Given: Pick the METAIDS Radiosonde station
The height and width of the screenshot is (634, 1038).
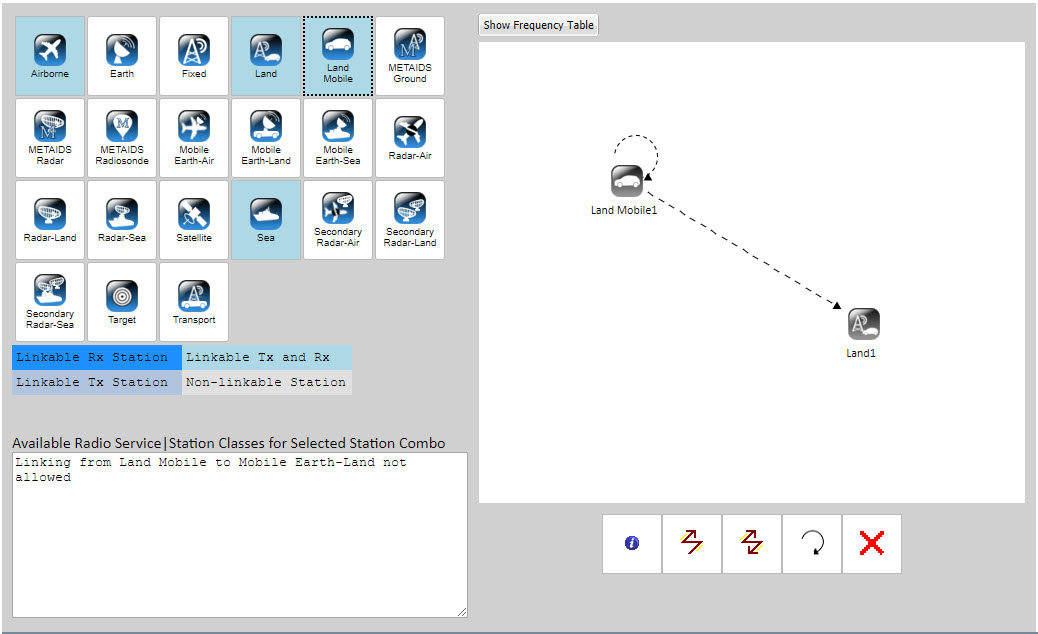Looking at the screenshot, I should click(x=122, y=138).
